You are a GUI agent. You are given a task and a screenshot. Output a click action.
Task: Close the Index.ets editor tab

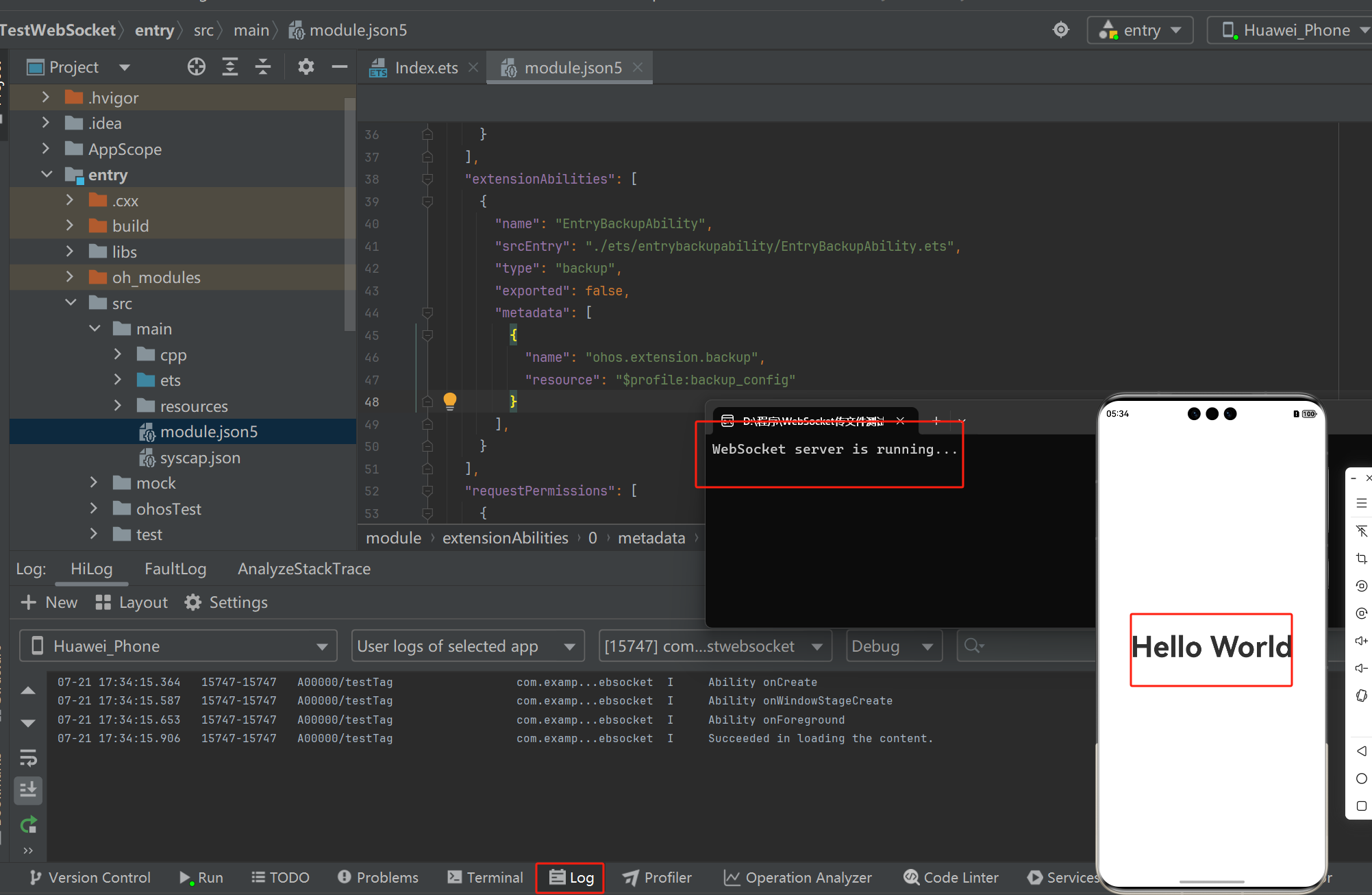pyautogui.click(x=473, y=67)
